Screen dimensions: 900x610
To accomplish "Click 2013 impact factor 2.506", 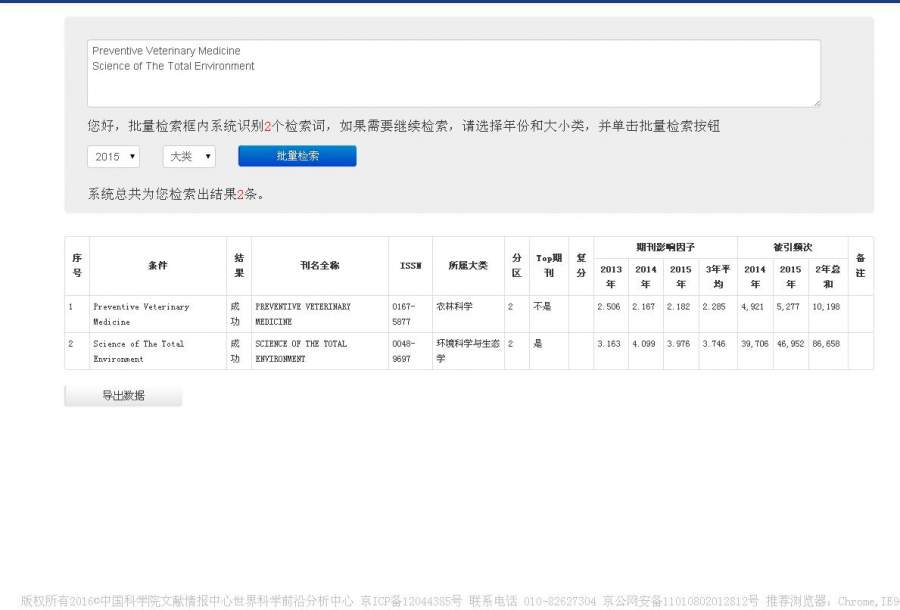I will [609, 307].
